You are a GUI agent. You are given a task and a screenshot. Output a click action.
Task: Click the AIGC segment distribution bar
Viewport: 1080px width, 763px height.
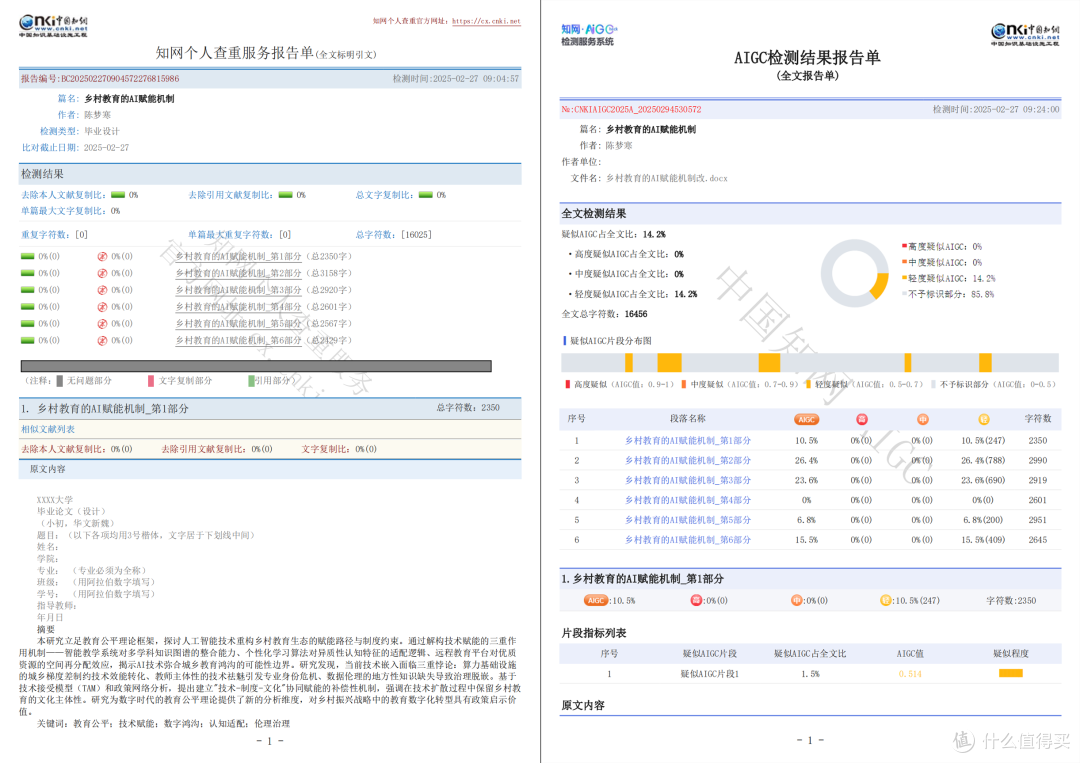click(810, 362)
